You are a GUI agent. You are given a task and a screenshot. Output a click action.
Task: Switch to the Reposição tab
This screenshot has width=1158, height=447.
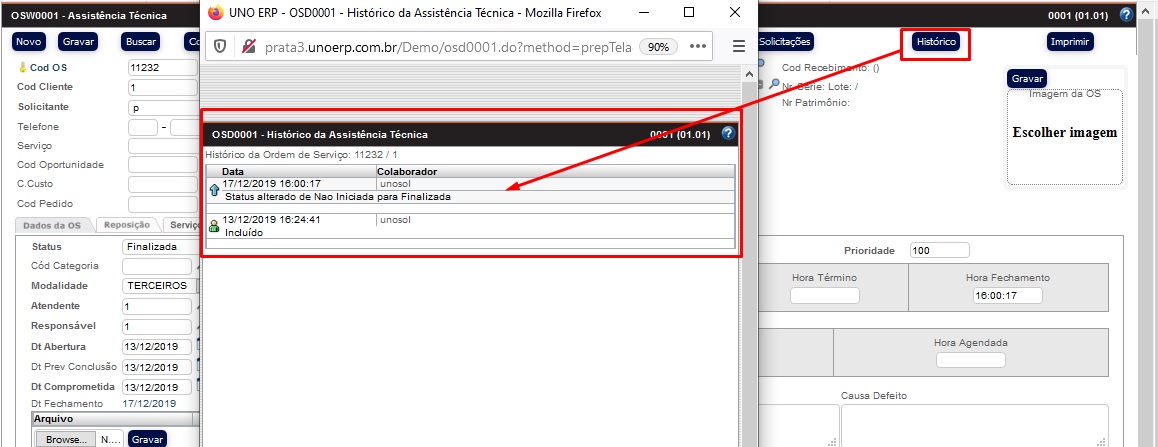point(127,225)
